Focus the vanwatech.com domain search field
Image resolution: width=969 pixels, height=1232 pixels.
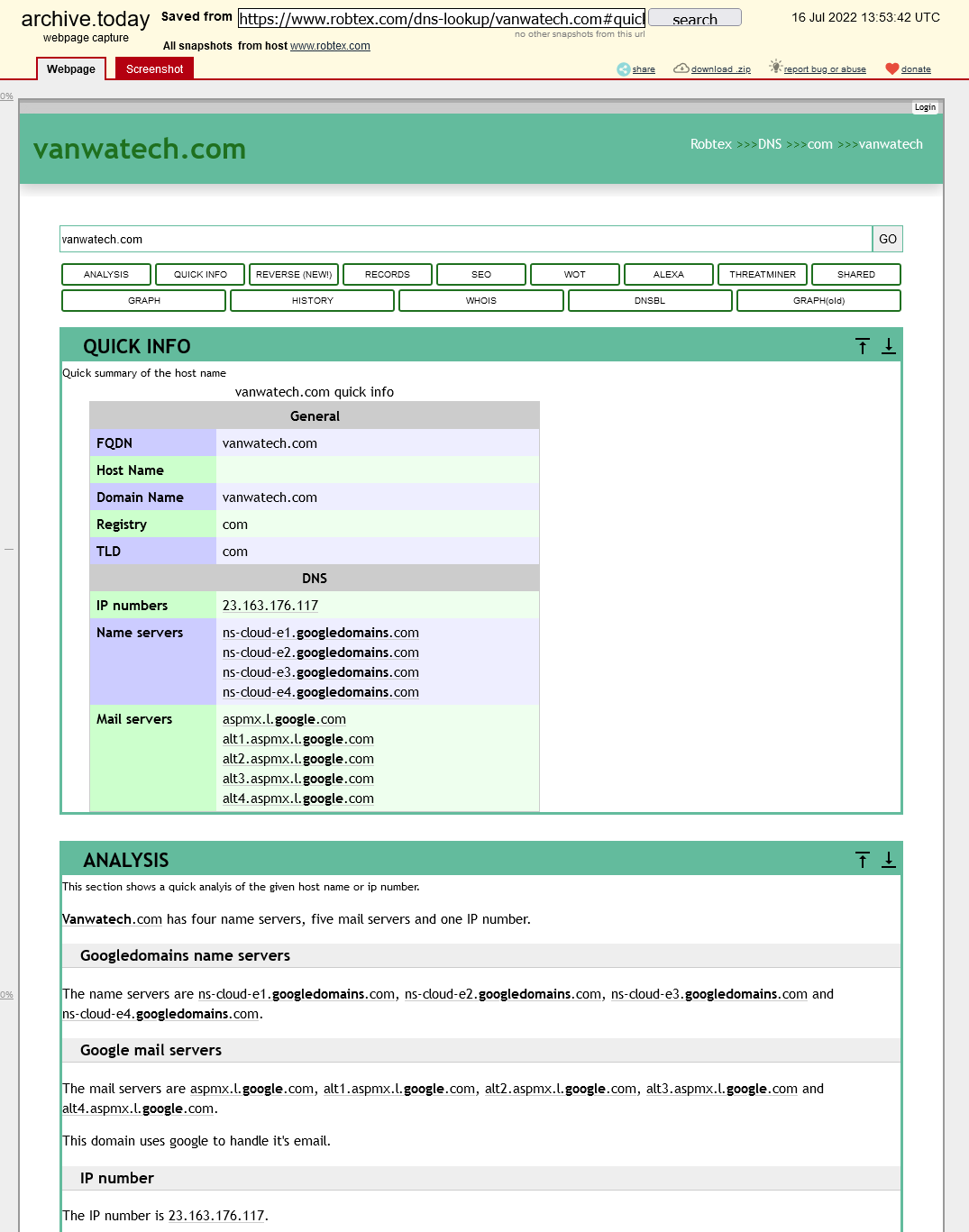pos(466,239)
